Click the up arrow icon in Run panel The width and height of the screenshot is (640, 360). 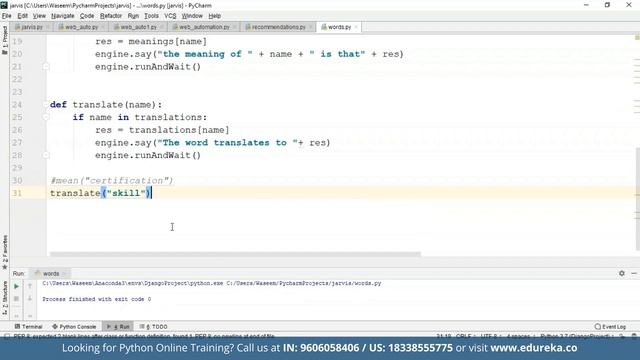click(30, 287)
